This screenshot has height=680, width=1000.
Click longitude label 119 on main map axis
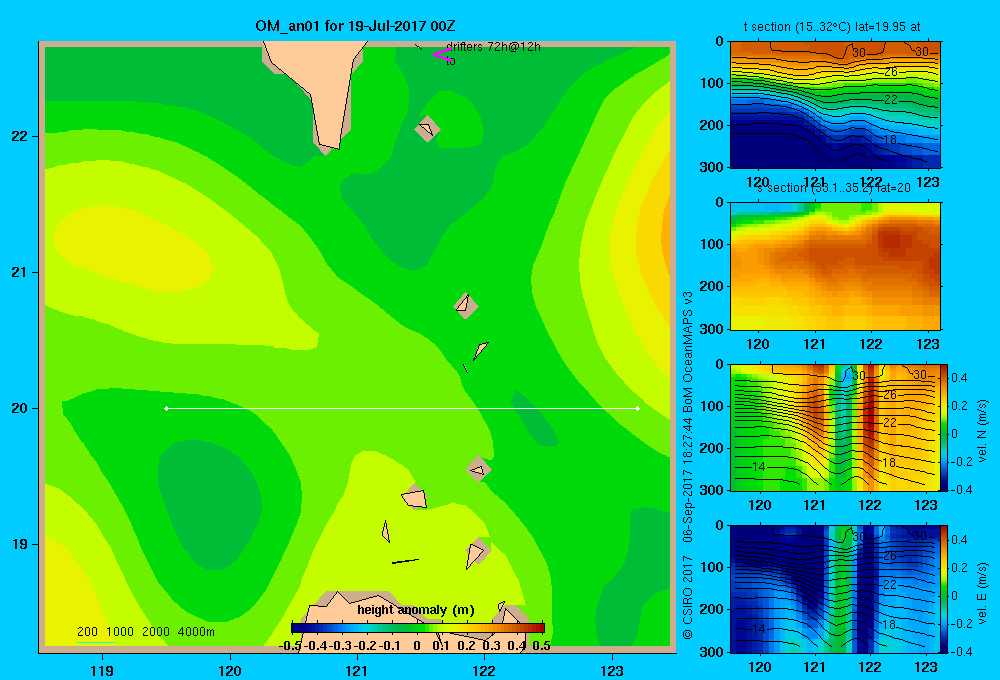[x=102, y=670]
